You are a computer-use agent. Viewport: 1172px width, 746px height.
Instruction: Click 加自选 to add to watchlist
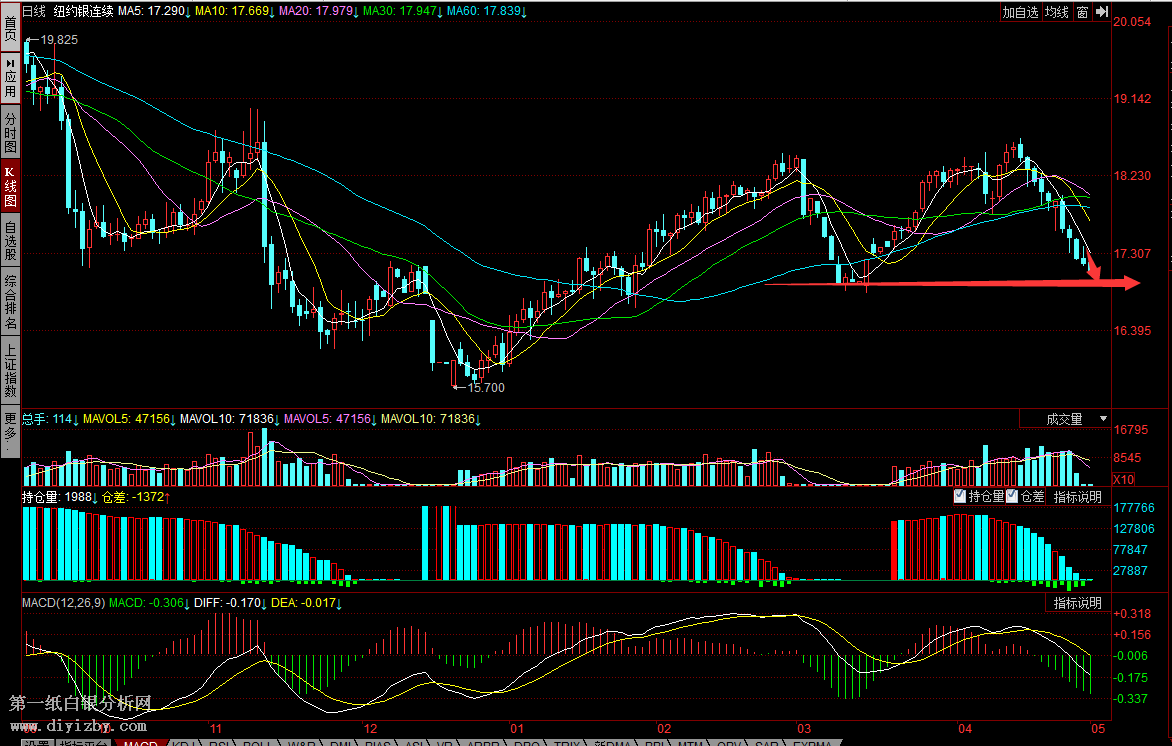pyautogui.click(x=1021, y=12)
